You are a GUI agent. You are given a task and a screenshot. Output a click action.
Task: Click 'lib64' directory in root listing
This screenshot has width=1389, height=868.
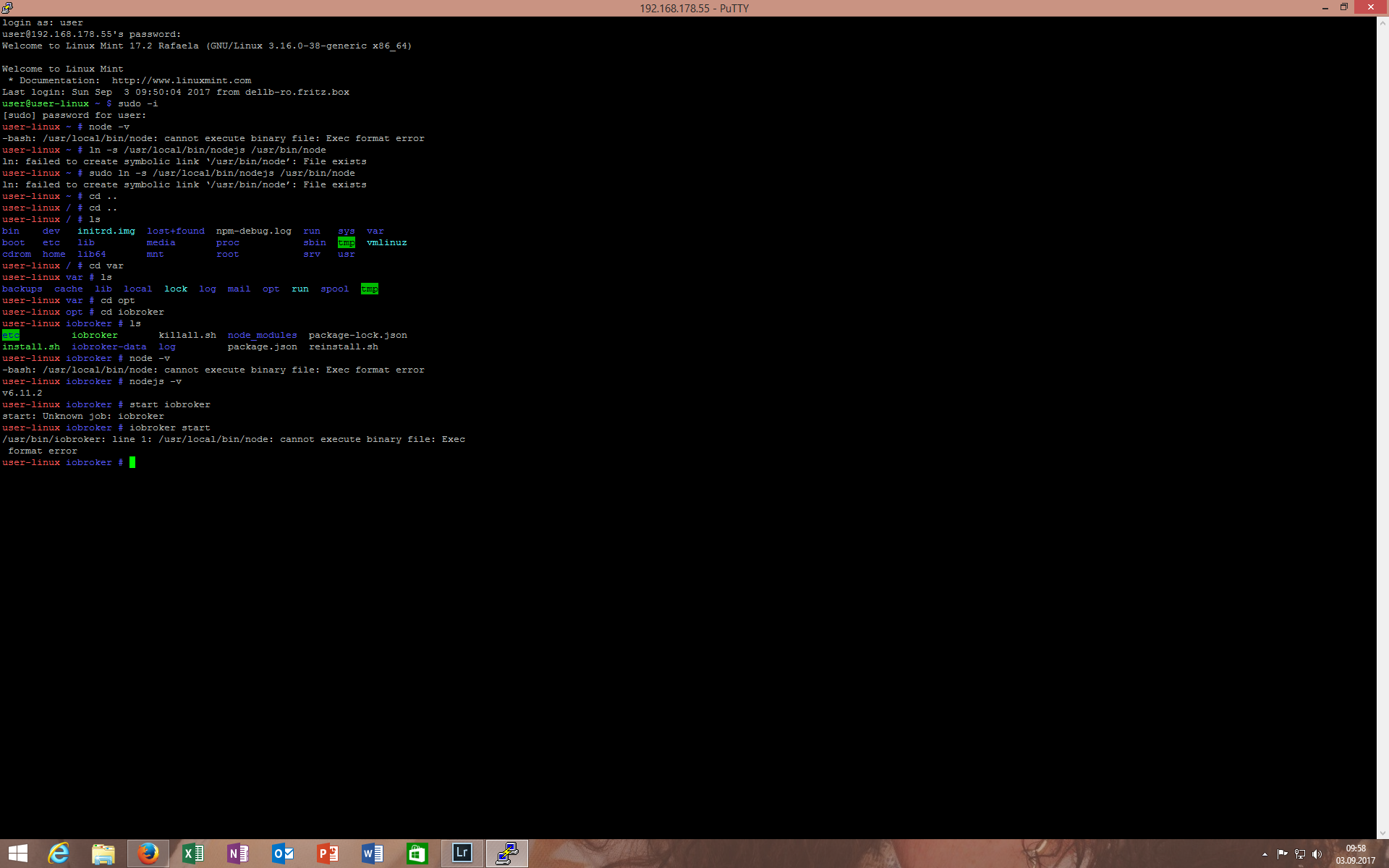pos(92,254)
